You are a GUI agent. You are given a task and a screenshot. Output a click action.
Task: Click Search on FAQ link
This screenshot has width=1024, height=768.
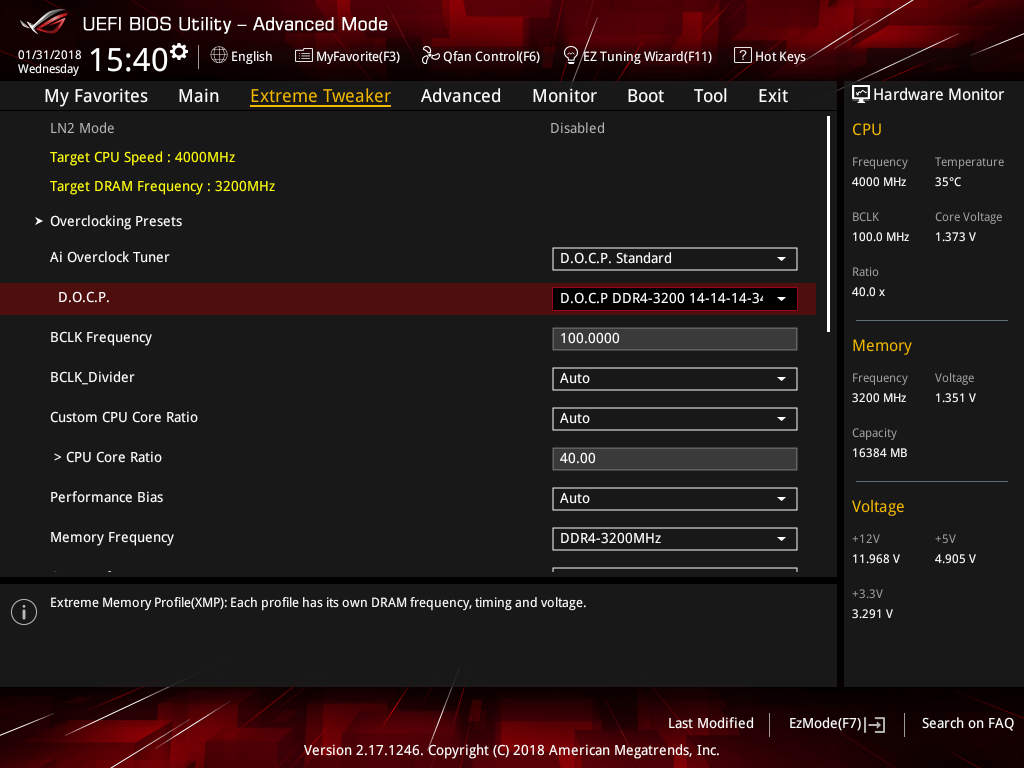pos(968,724)
